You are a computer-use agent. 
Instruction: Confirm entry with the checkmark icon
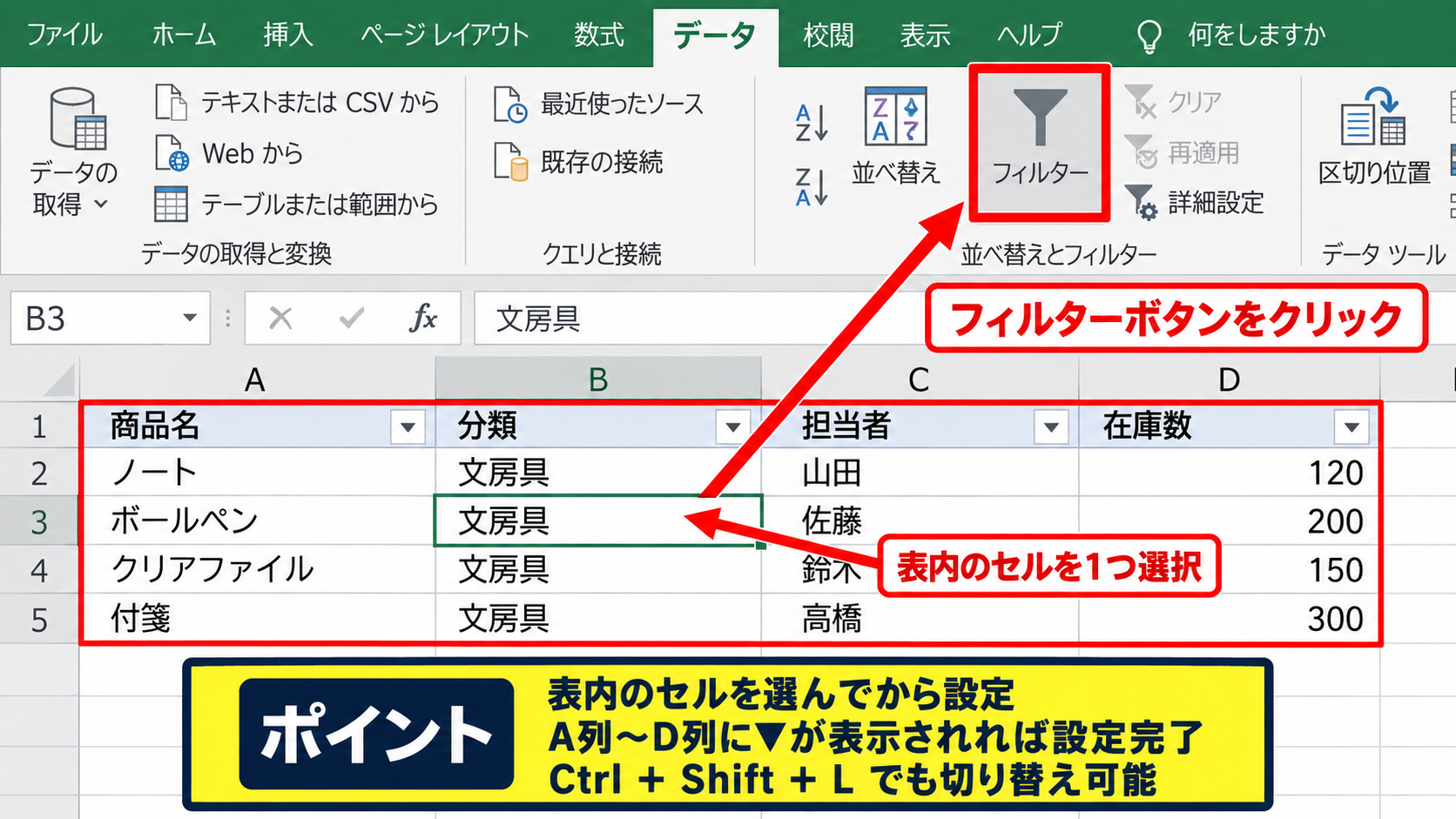point(352,319)
